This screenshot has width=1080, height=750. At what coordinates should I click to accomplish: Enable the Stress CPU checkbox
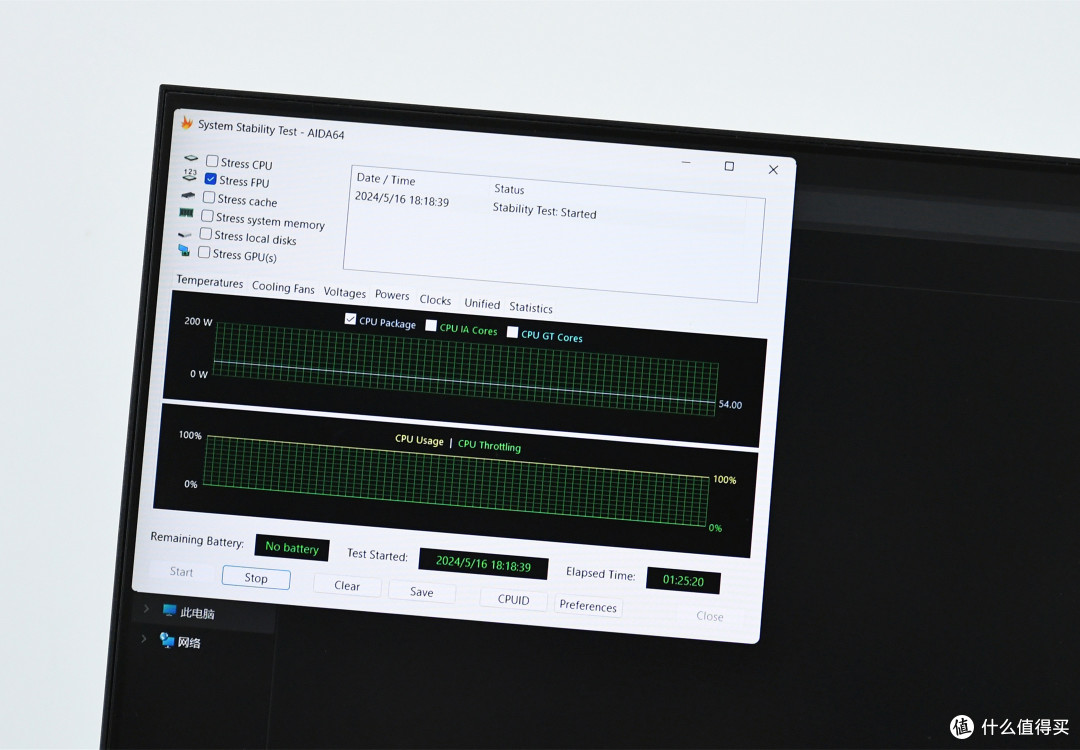click(x=212, y=161)
